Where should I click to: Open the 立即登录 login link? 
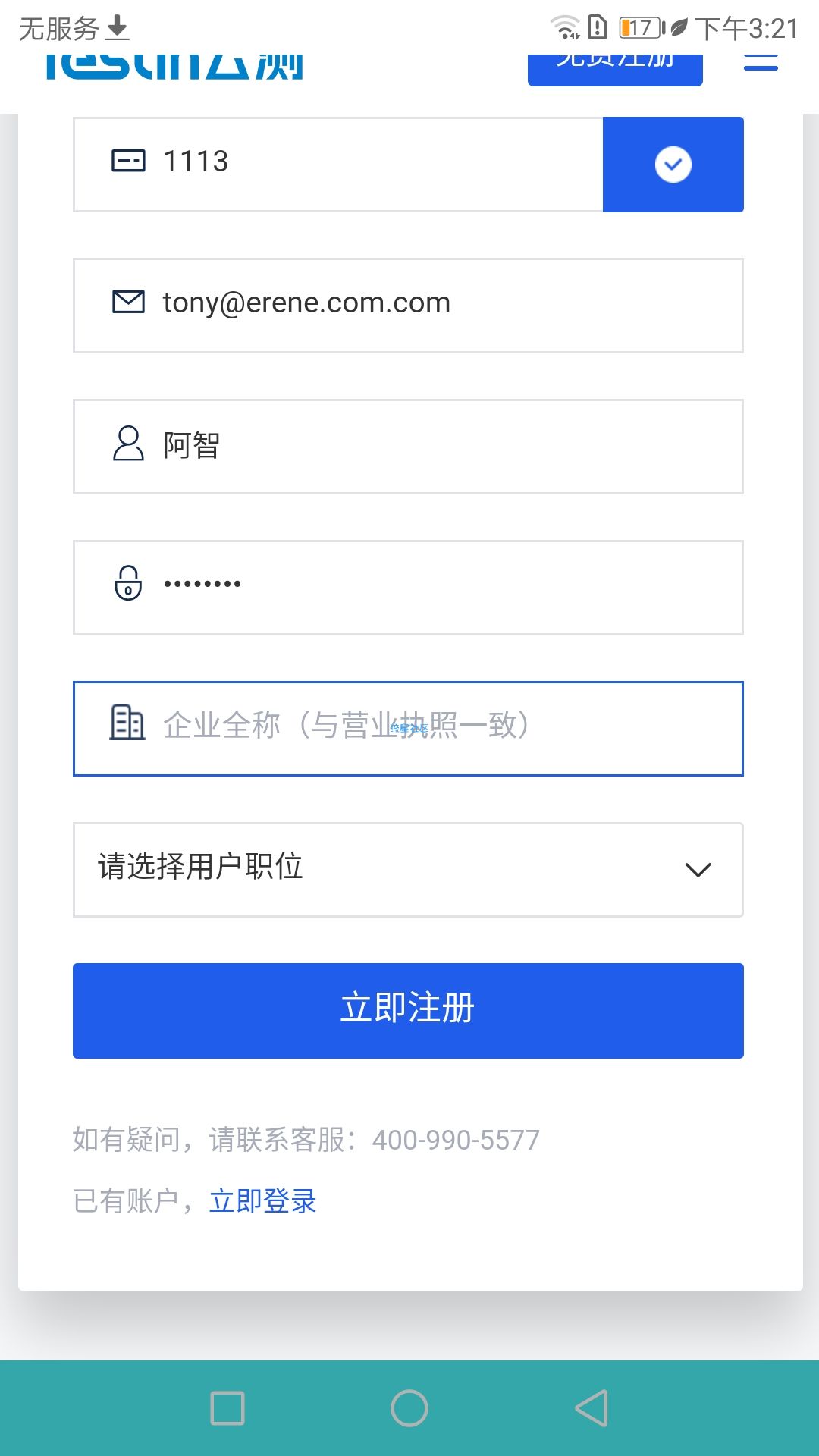(262, 1201)
